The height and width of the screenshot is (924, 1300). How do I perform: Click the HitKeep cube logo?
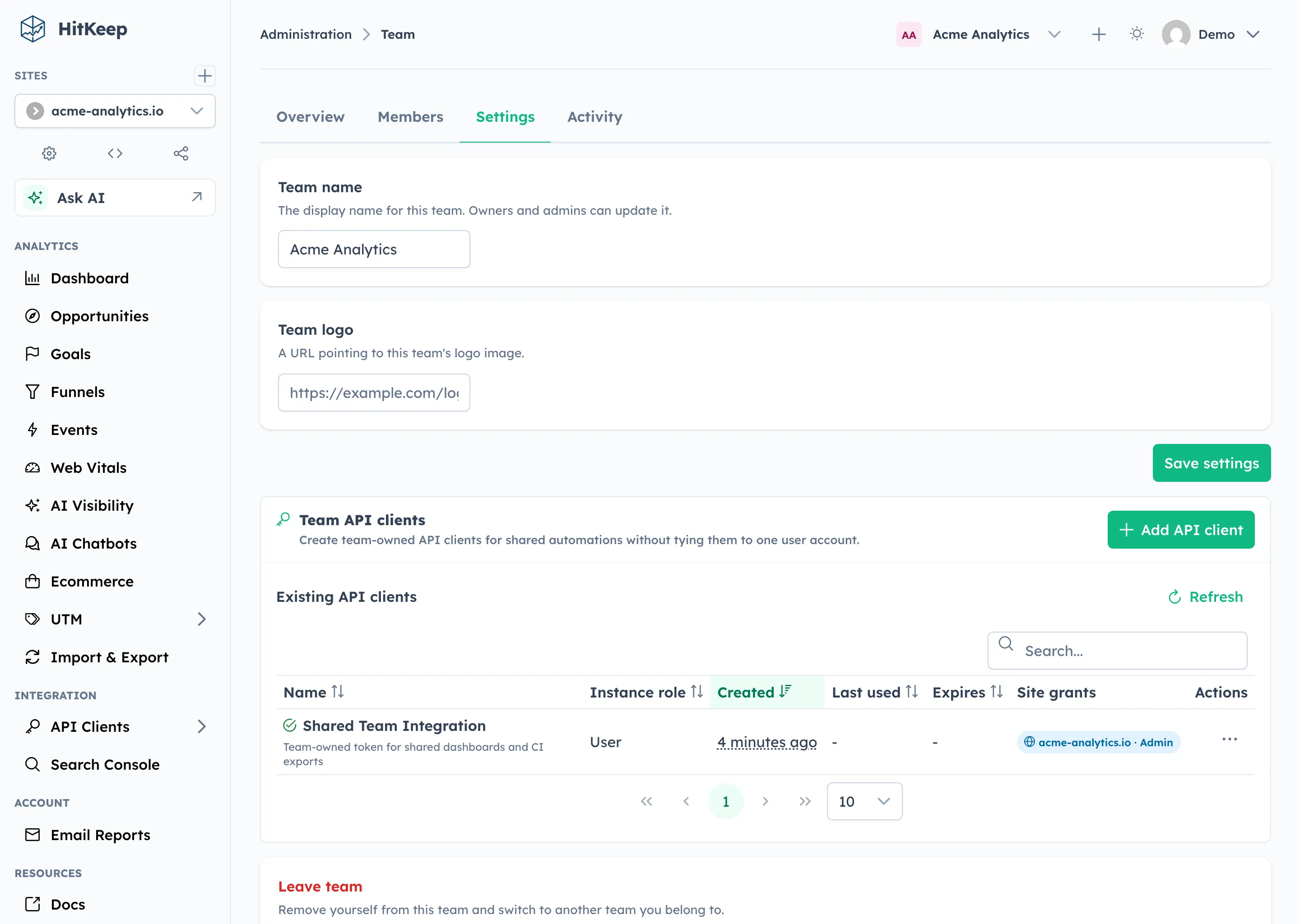(x=32, y=28)
